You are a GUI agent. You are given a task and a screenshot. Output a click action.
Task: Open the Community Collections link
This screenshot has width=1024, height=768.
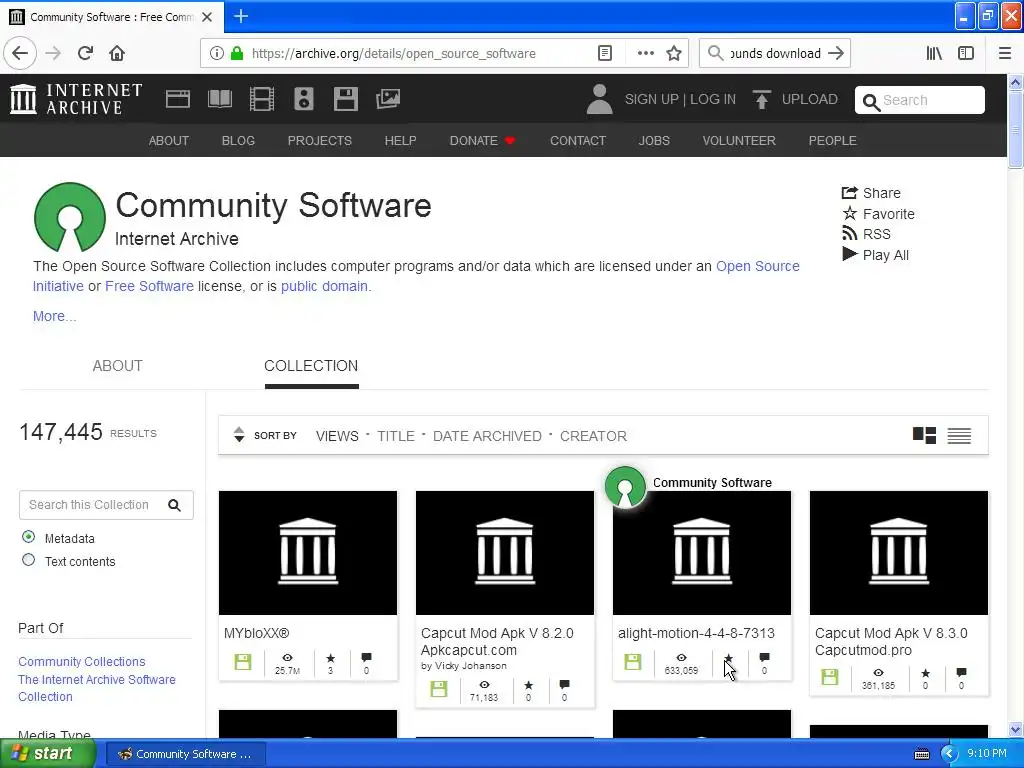click(x=82, y=662)
